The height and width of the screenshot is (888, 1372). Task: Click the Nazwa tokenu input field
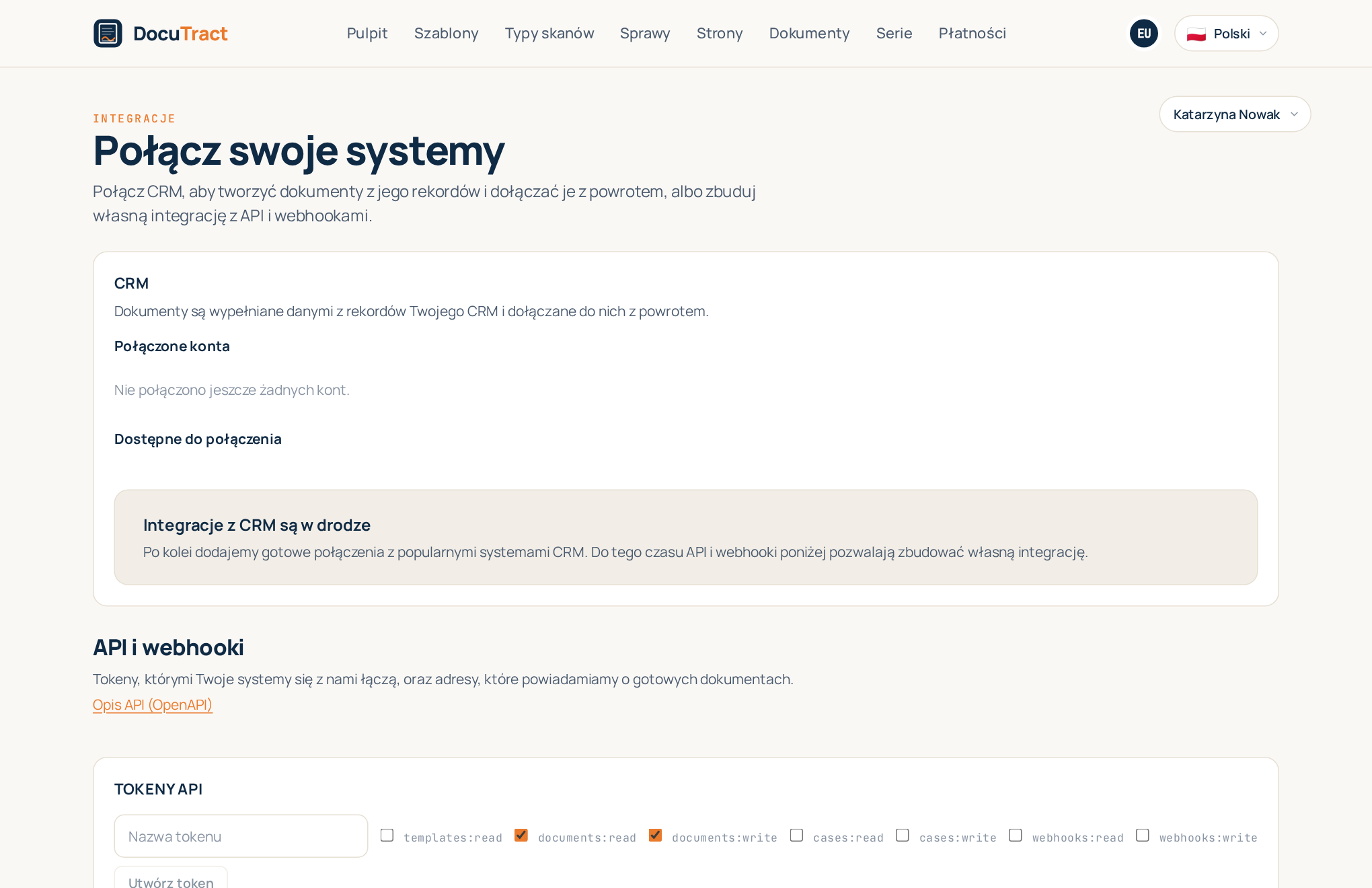coord(241,836)
